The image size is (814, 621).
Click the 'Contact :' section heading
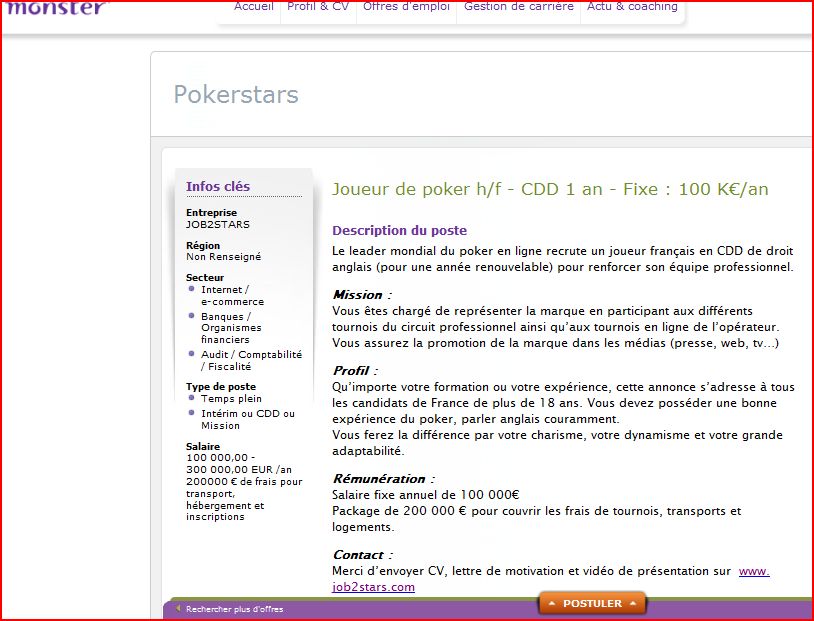point(362,555)
